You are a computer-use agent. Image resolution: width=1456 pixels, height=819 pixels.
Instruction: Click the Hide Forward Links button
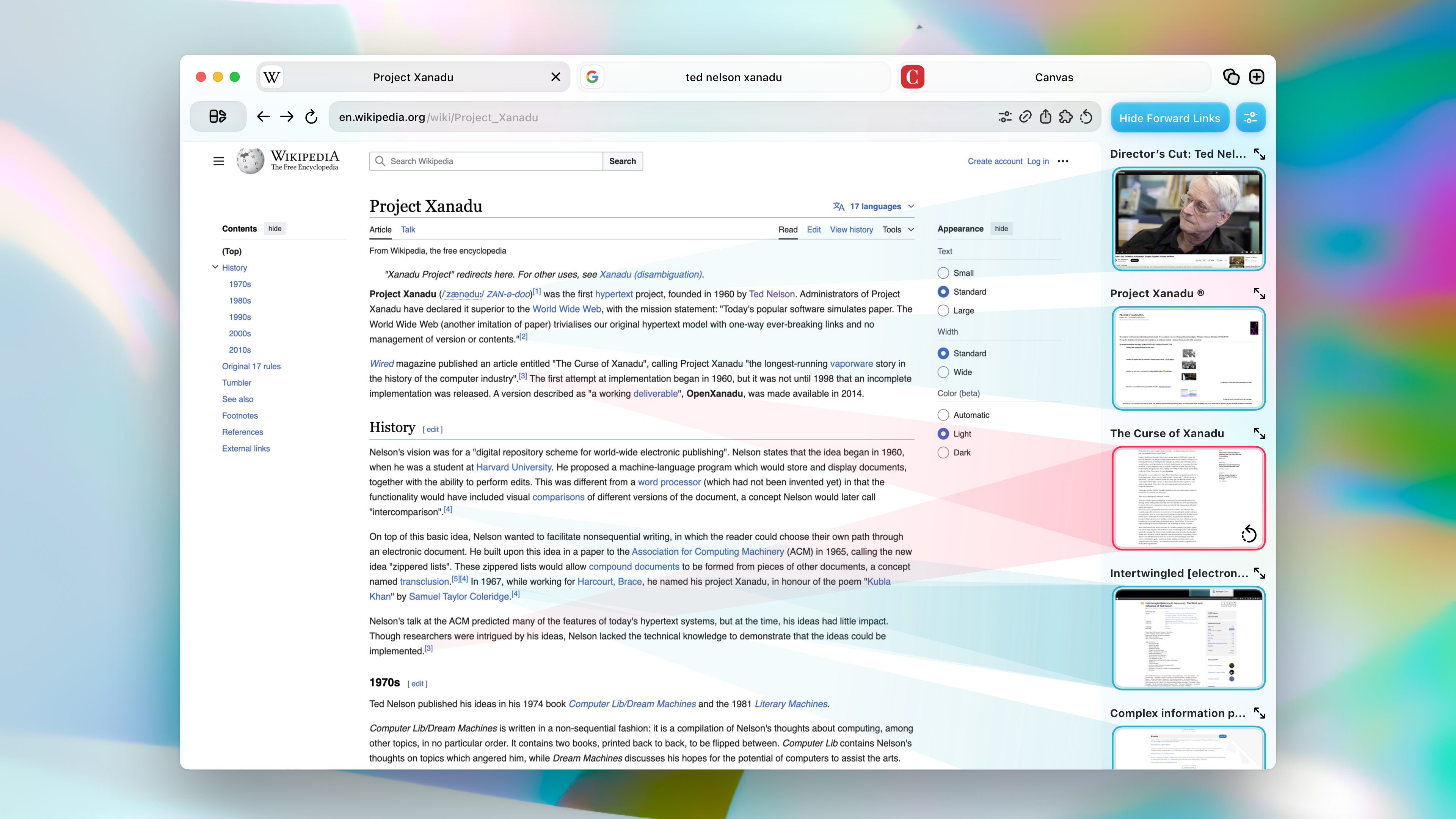pyautogui.click(x=1169, y=118)
